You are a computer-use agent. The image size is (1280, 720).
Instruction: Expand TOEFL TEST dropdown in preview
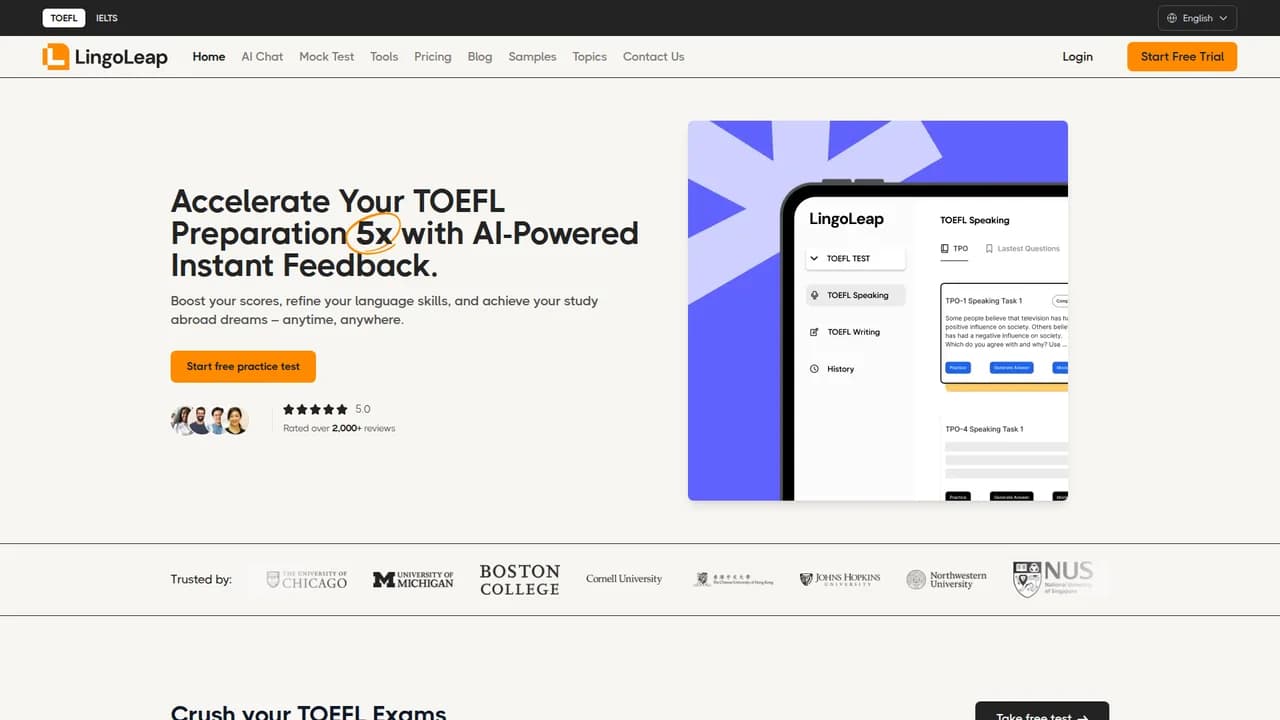[856, 259]
